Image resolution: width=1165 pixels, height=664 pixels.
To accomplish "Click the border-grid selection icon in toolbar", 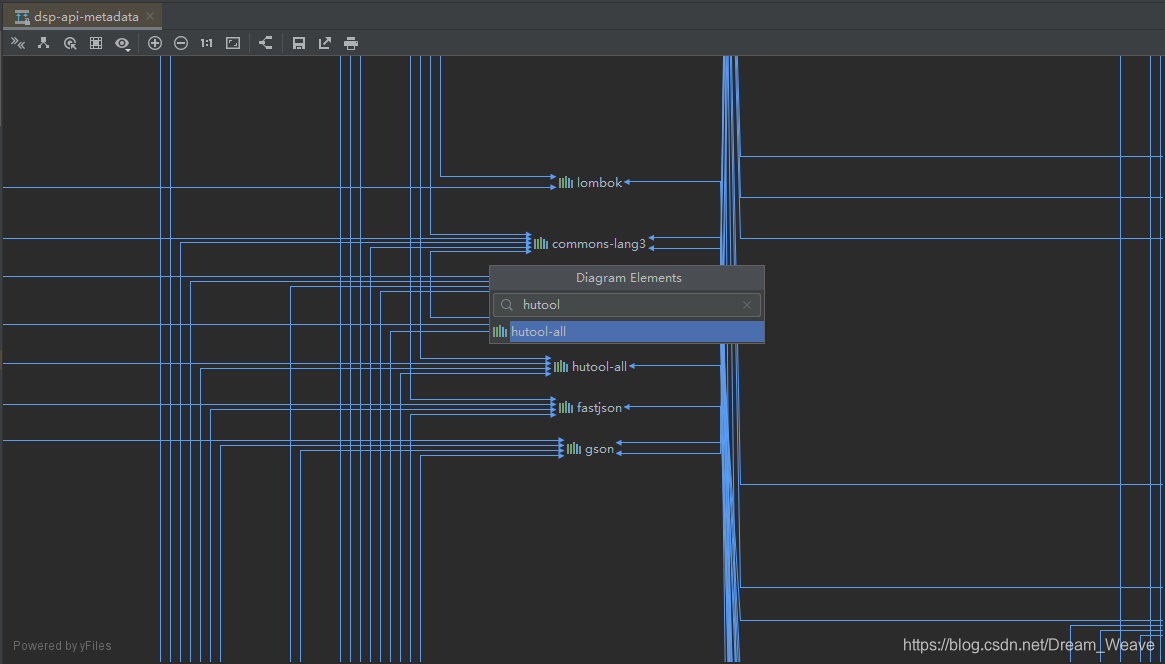I will click(x=96, y=43).
